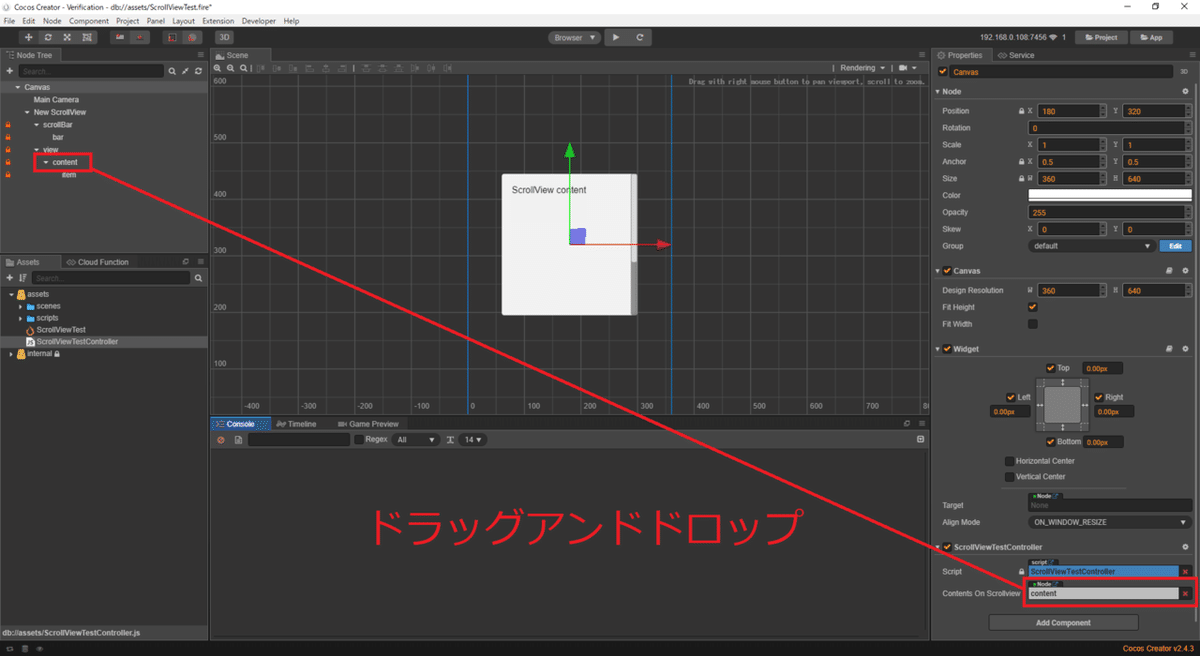The width and height of the screenshot is (1200, 656).
Task: Open the All log type filter dropdown
Action: coord(416,440)
